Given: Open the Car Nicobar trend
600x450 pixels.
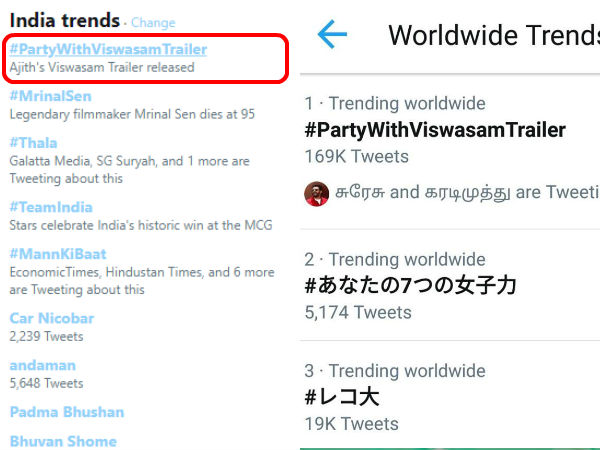Looking at the screenshot, I should point(52,318).
